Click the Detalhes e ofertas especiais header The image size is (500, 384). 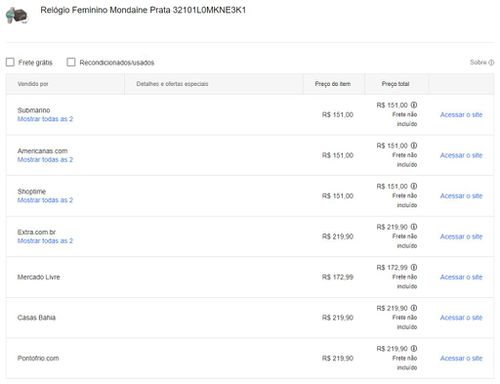point(172,84)
